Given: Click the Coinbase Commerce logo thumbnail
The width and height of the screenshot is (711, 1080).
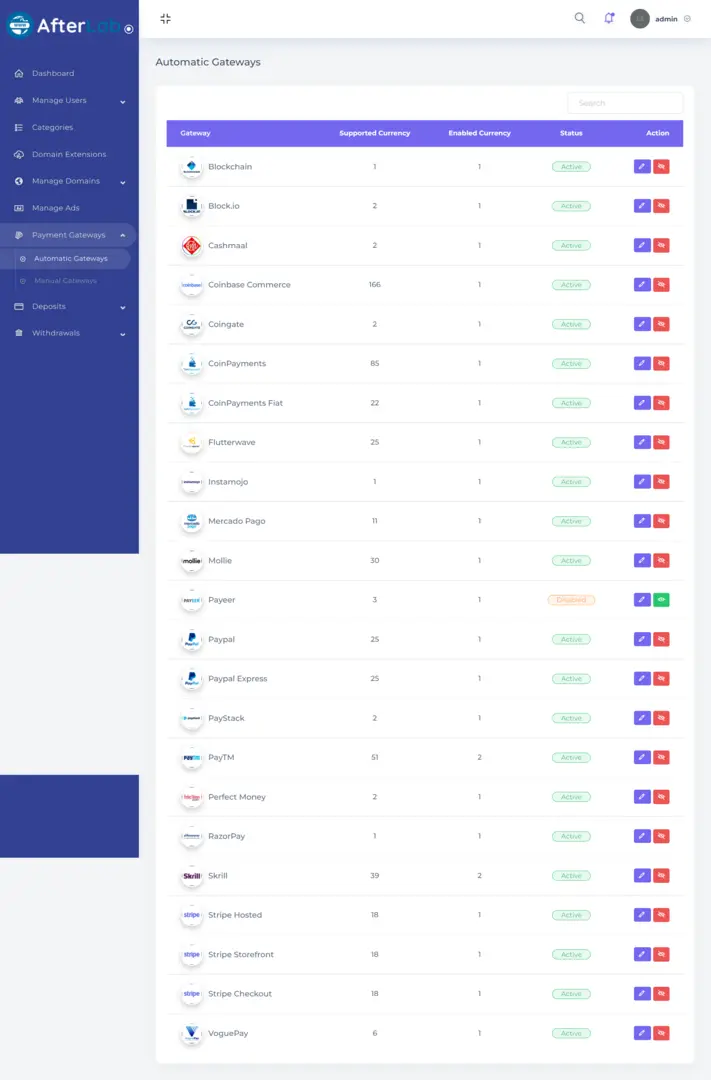Looking at the screenshot, I should click(x=192, y=284).
